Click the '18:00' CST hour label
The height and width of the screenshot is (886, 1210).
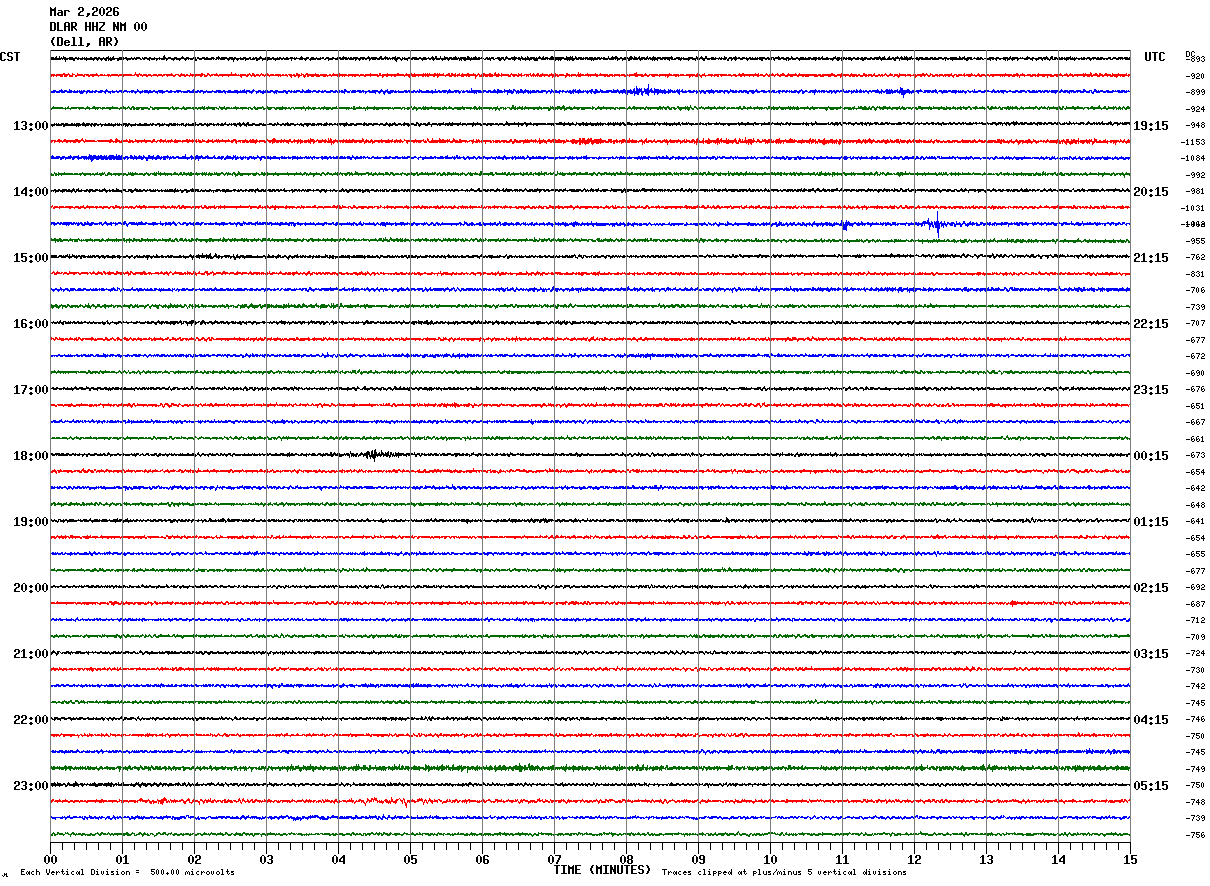pyautogui.click(x=30, y=456)
